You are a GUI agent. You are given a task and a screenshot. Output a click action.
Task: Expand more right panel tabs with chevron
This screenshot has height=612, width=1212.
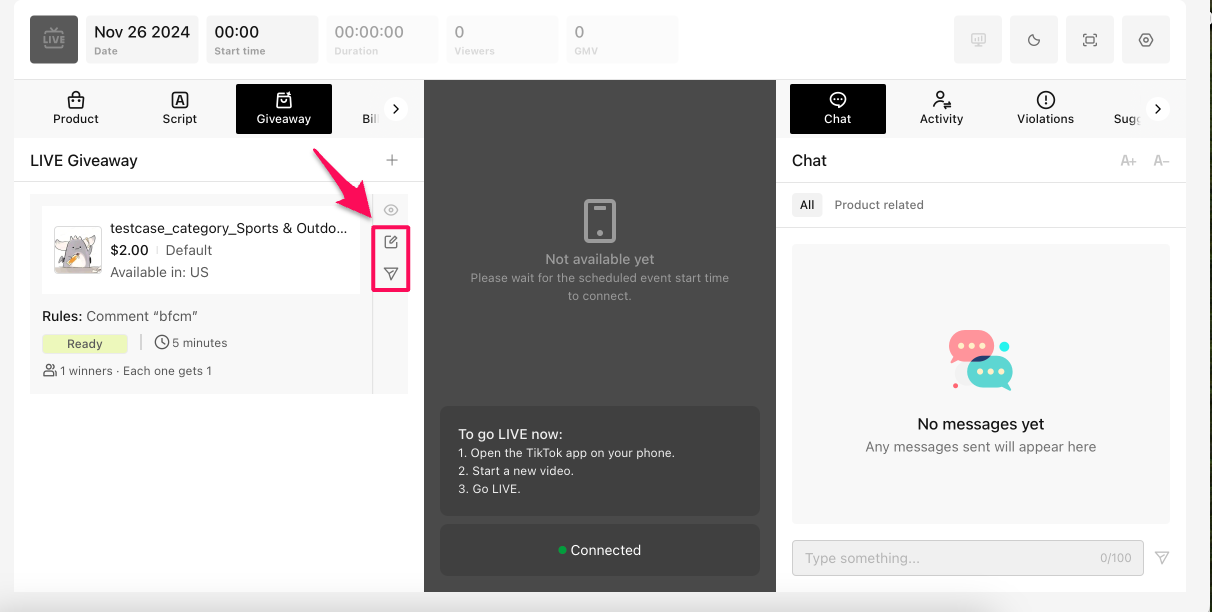(x=1158, y=109)
